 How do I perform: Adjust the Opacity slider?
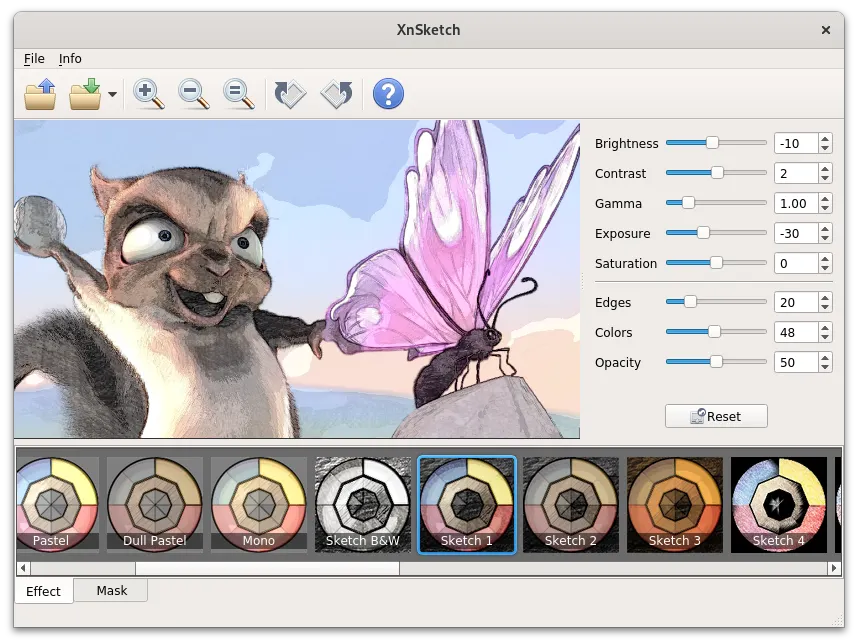(716, 362)
